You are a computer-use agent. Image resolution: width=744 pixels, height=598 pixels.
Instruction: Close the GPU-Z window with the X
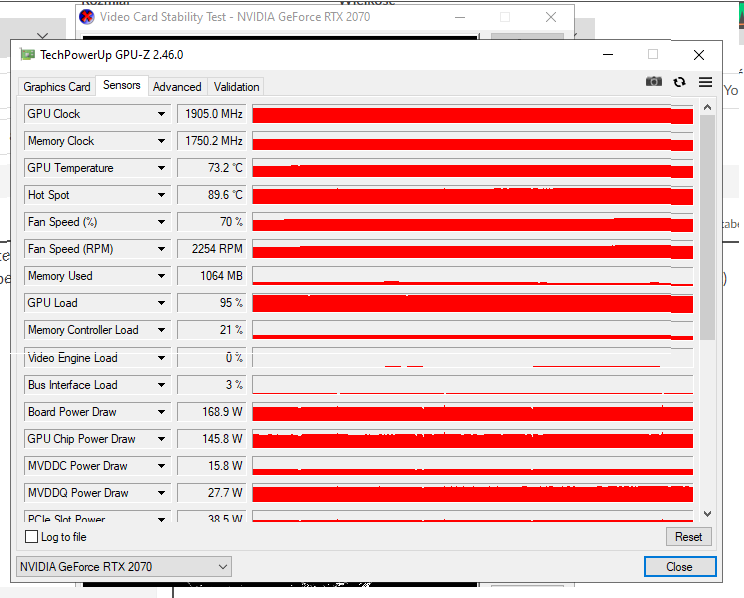pyautogui.click(x=698, y=55)
